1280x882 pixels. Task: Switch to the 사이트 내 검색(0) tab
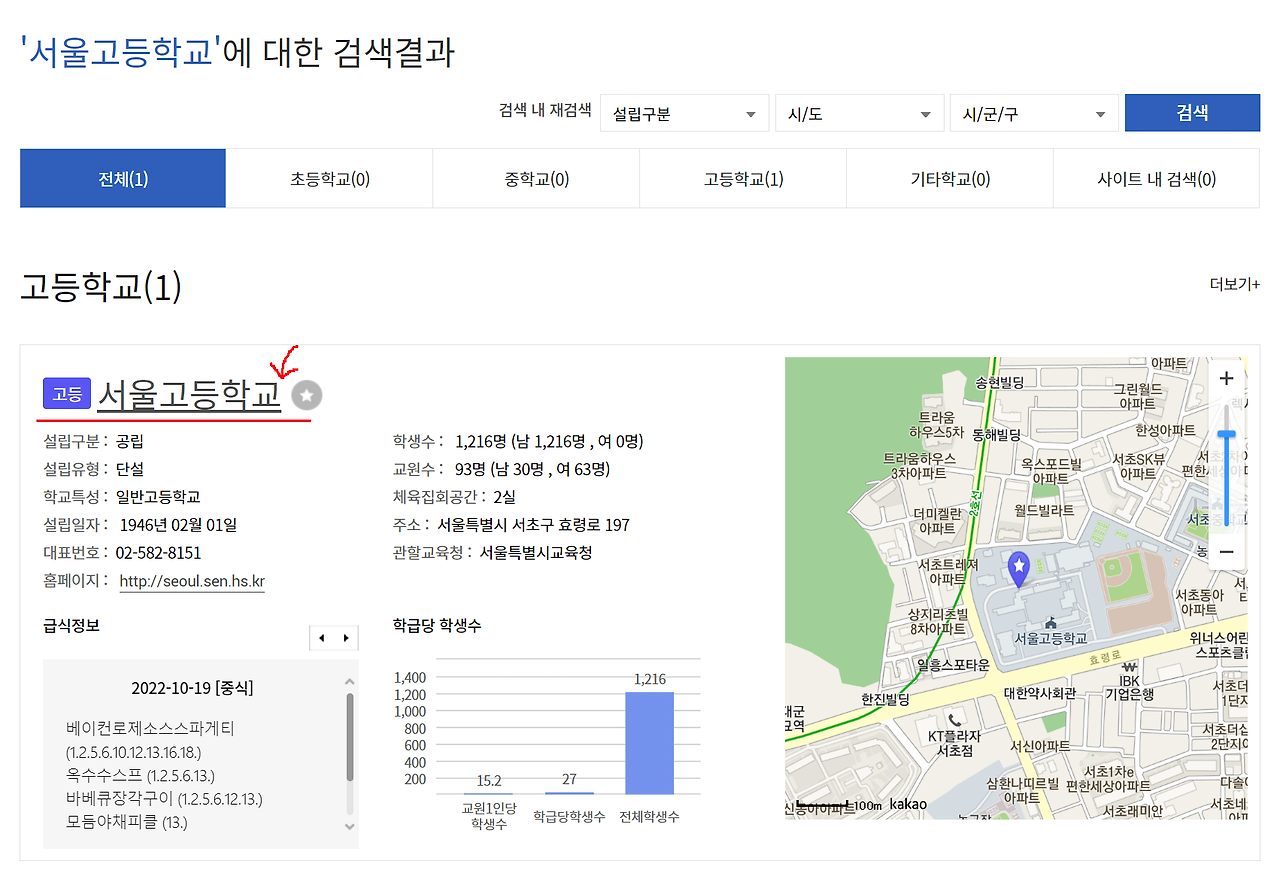coord(1157,179)
